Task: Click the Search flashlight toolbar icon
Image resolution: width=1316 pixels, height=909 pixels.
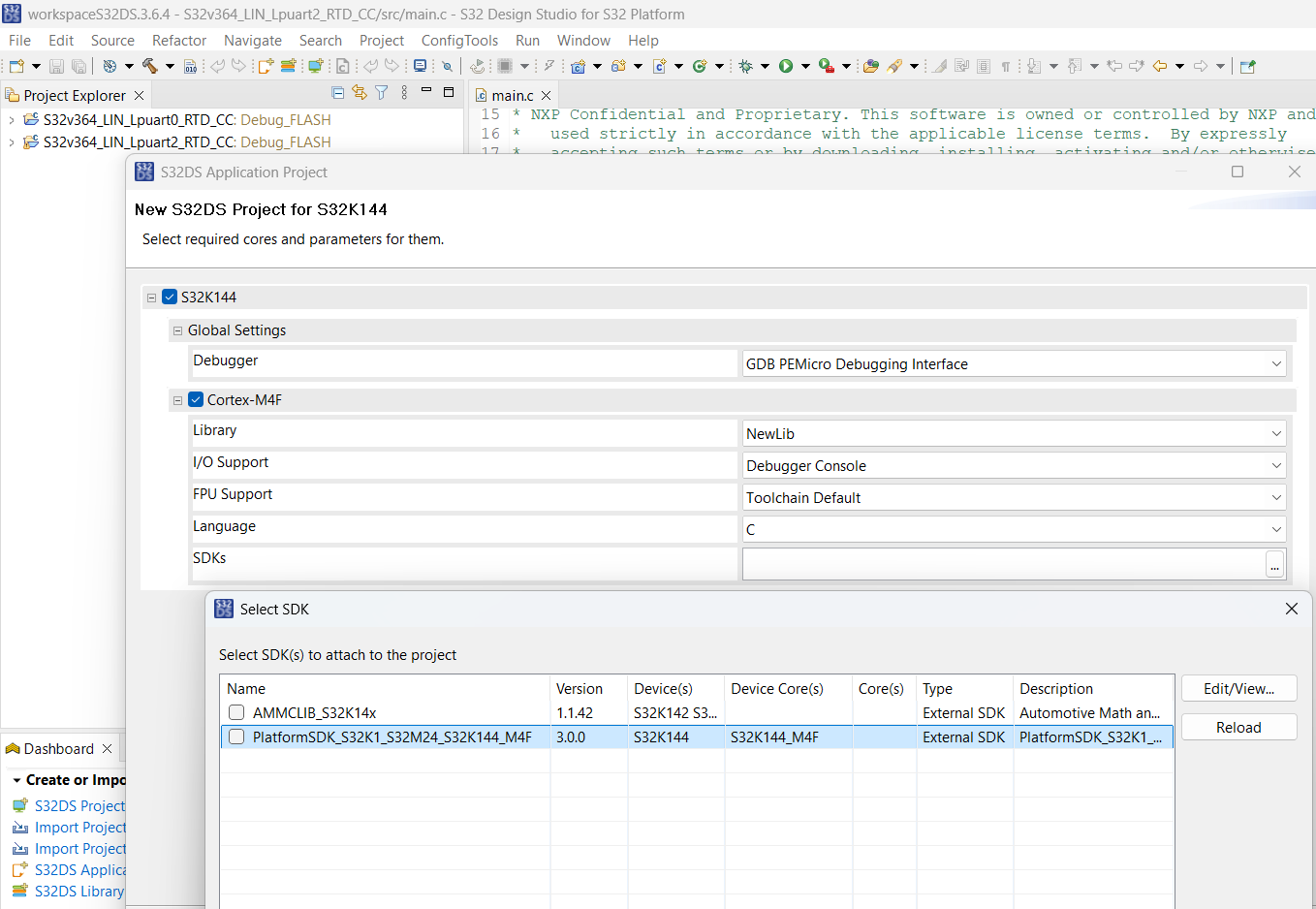Action: tap(894, 66)
